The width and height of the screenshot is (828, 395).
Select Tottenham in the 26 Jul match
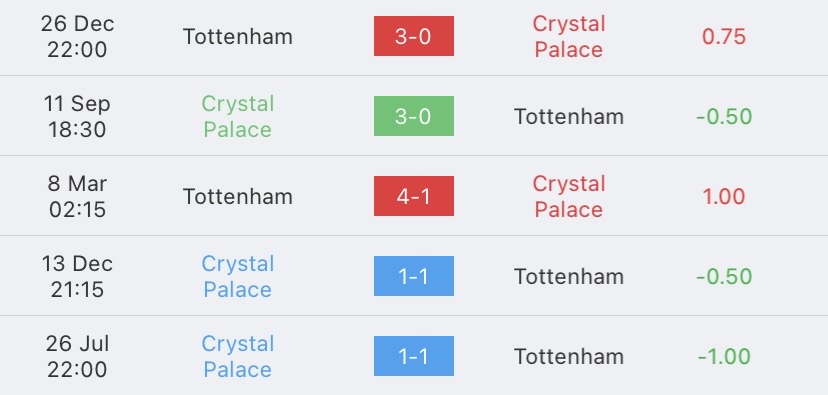(x=569, y=356)
